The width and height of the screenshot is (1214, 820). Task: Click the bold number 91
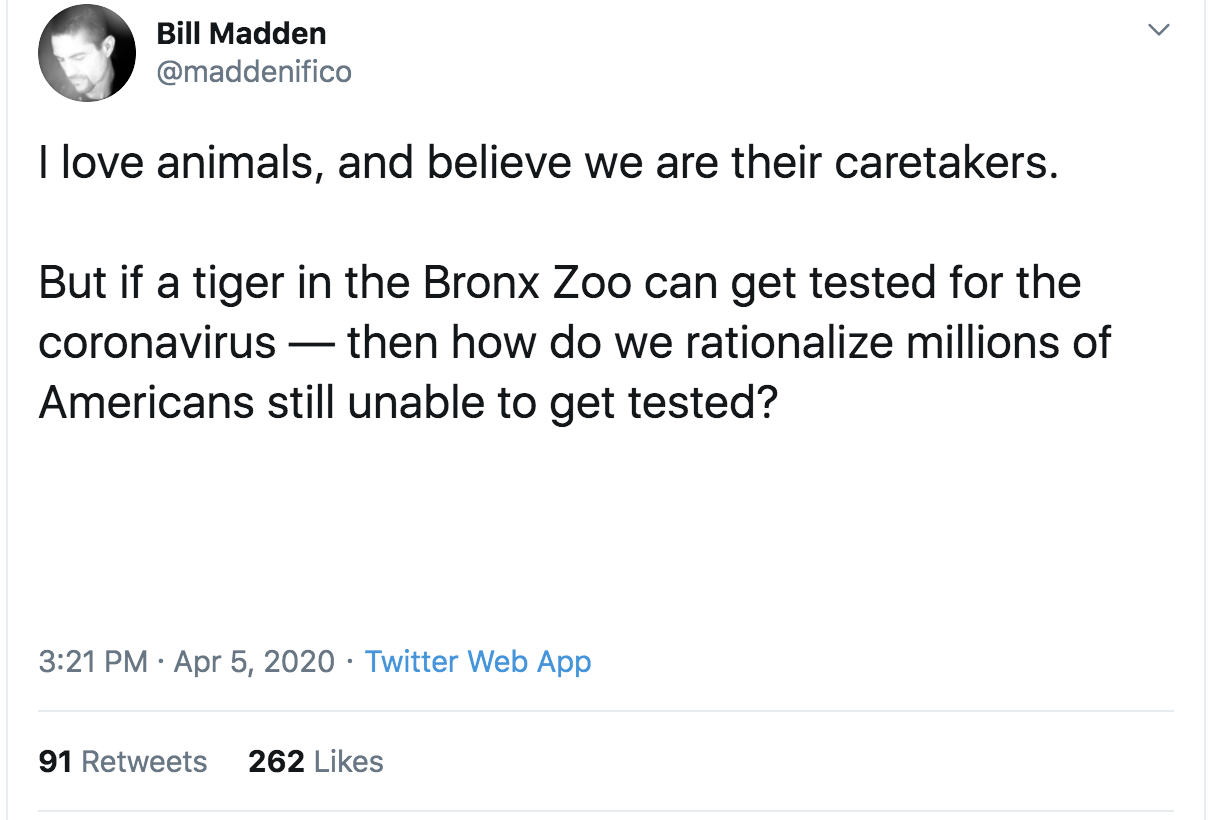click(x=55, y=761)
